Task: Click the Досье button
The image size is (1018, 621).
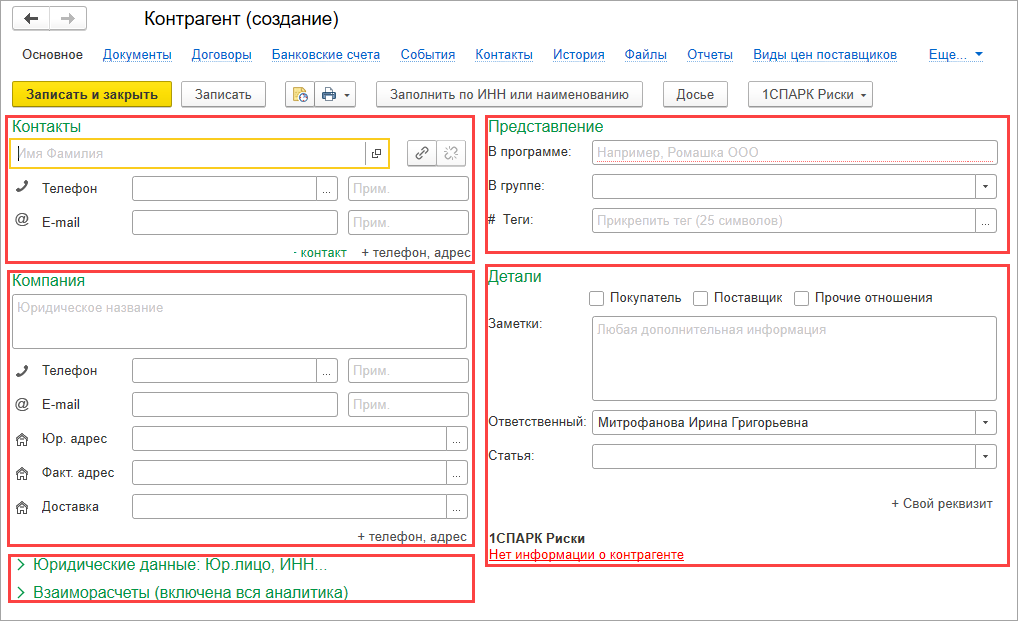Action: click(x=695, y=95)
